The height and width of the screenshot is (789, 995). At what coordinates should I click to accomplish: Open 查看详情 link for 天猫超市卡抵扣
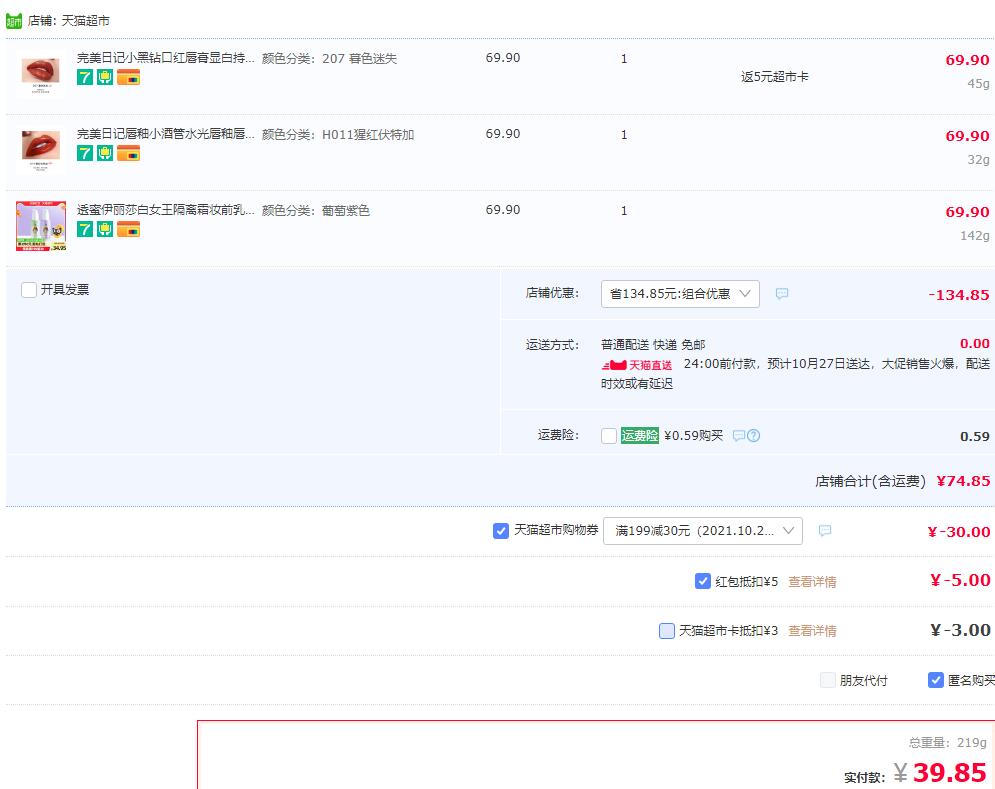click(x=812, y=631)
